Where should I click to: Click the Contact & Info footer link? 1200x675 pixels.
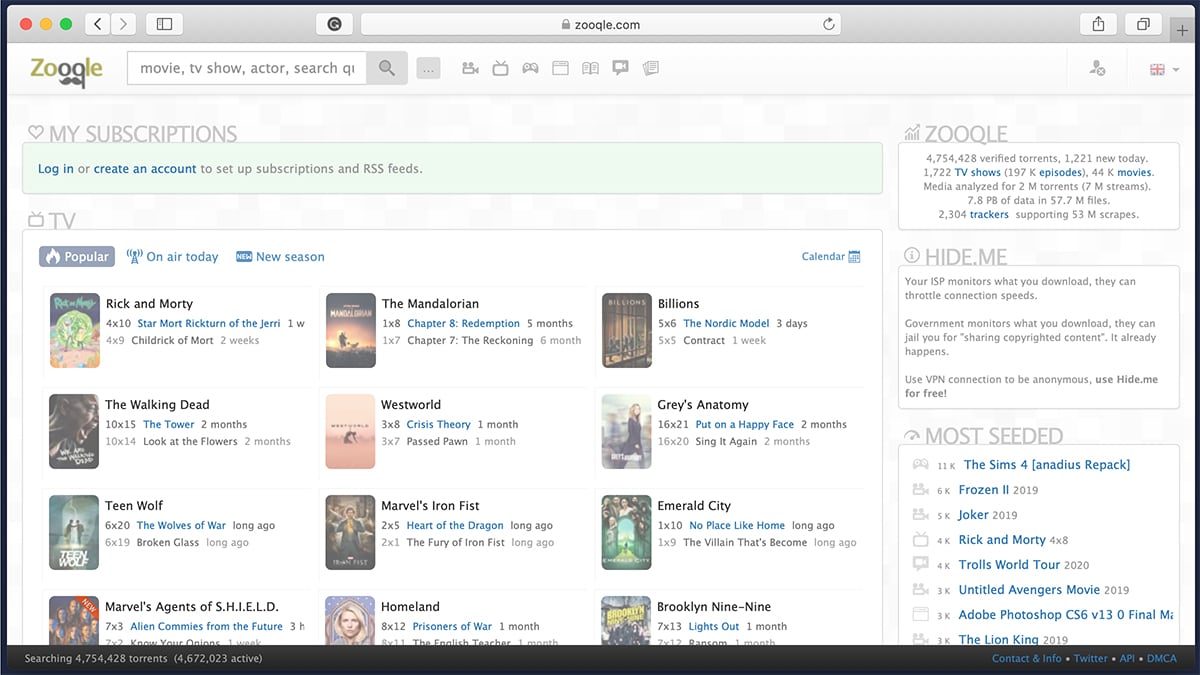[x=1027, y=659]
